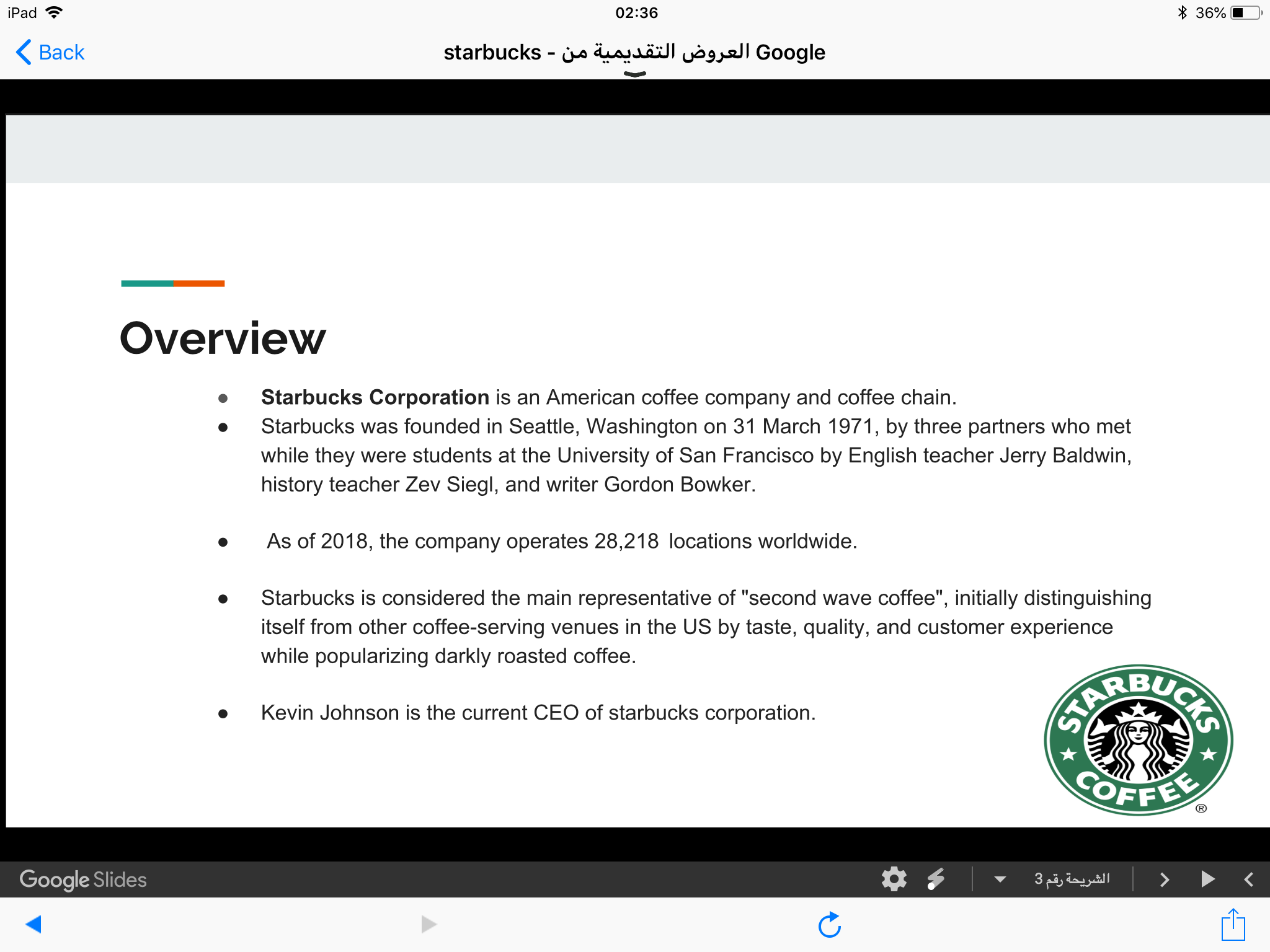The image size is (1270, 952).
Task: Click the founded in Seattle bullet text
Action: coord(696,456)
